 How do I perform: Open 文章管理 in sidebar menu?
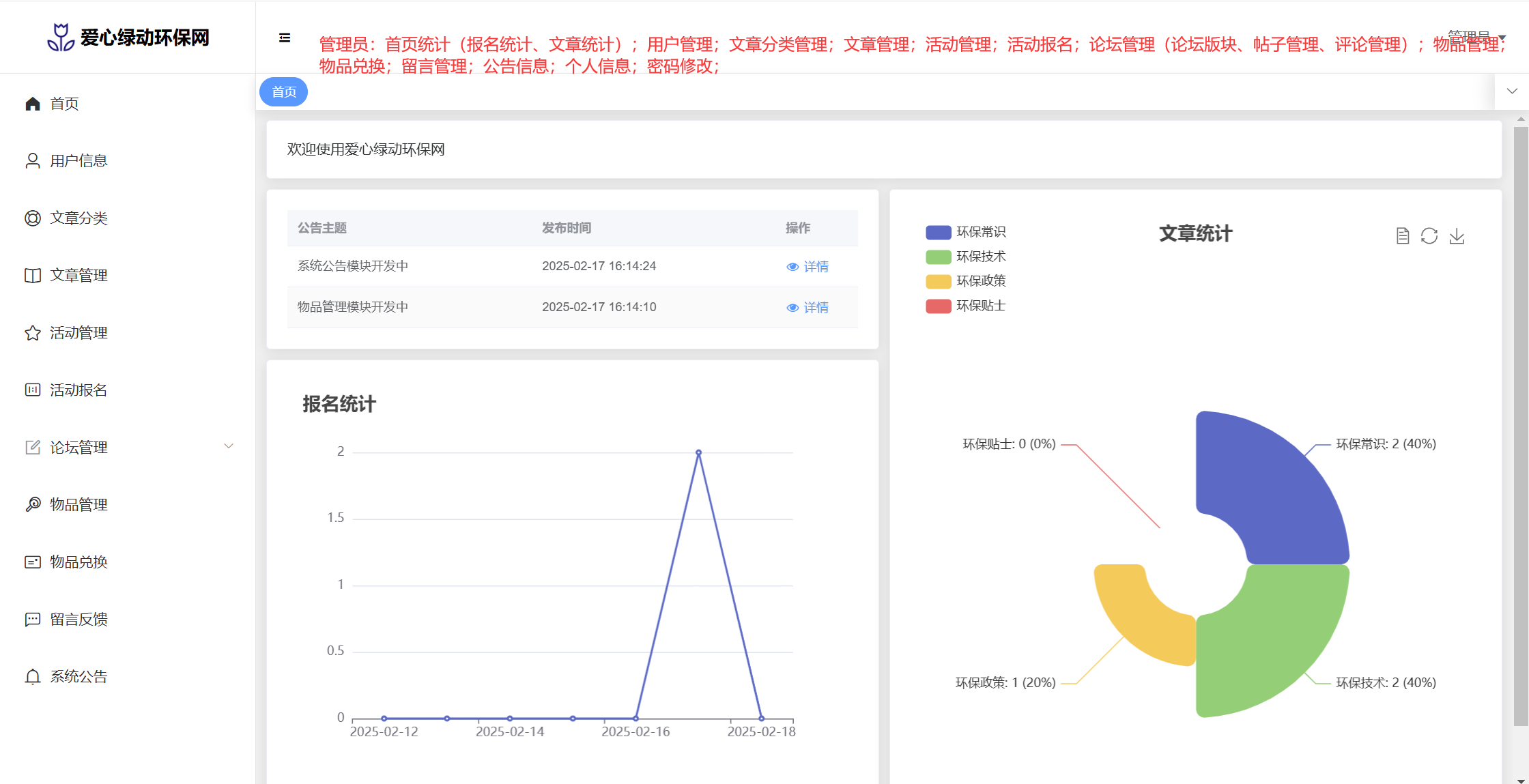tap(78, 275)
